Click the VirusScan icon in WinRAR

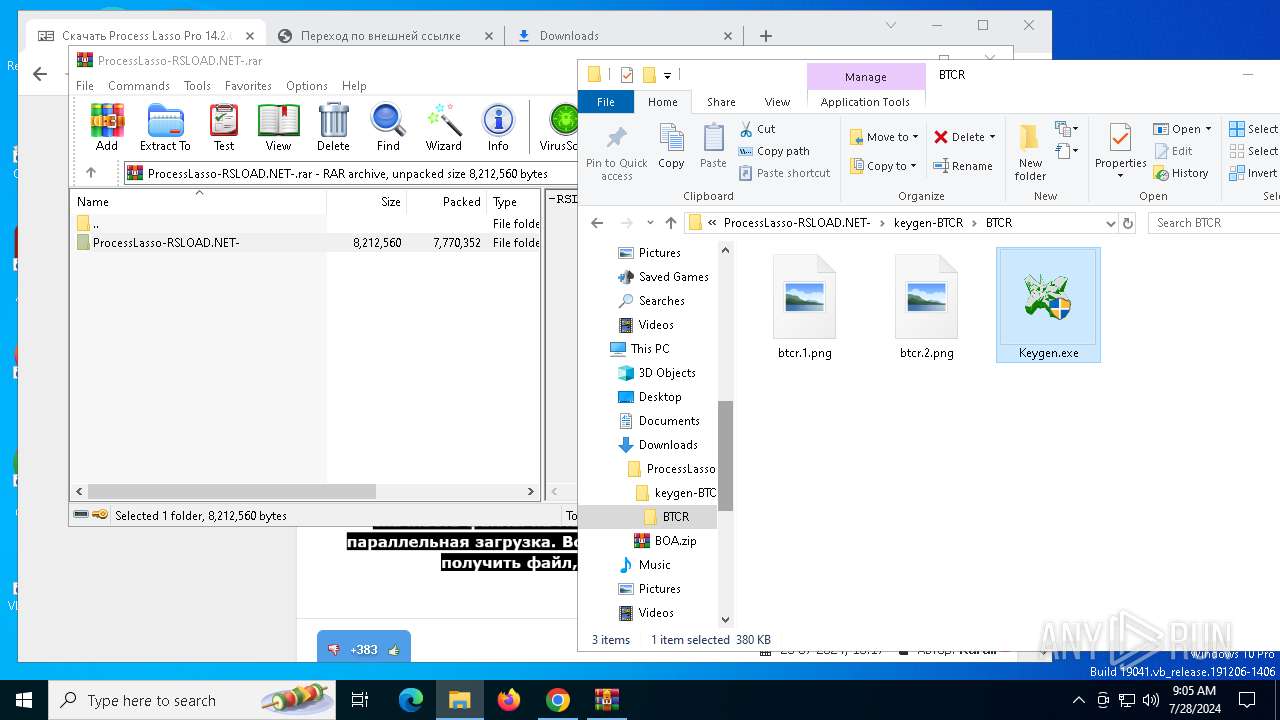coord(560,127)
